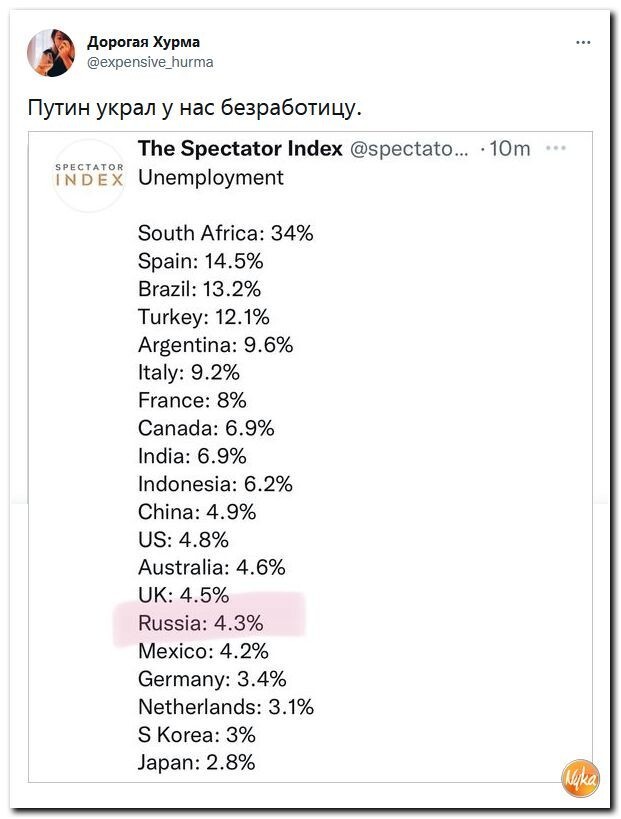Viewport: 621px width, 819px height.
Task: Open The Spectator Index account name
Action: pyautogui.click(x=240, y=149)
